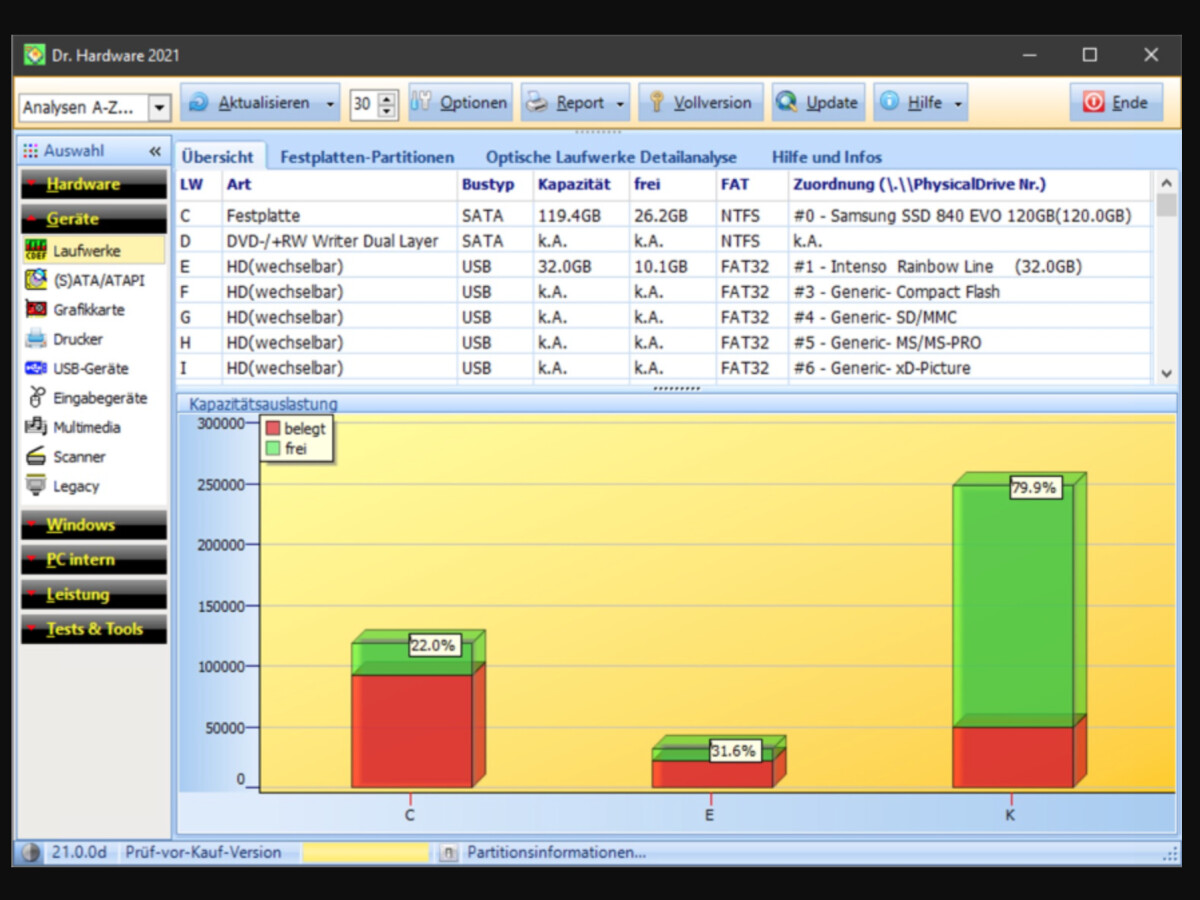
Task: Select the Eingabegeräte input devices icon
Action: [x=36, y=398]
